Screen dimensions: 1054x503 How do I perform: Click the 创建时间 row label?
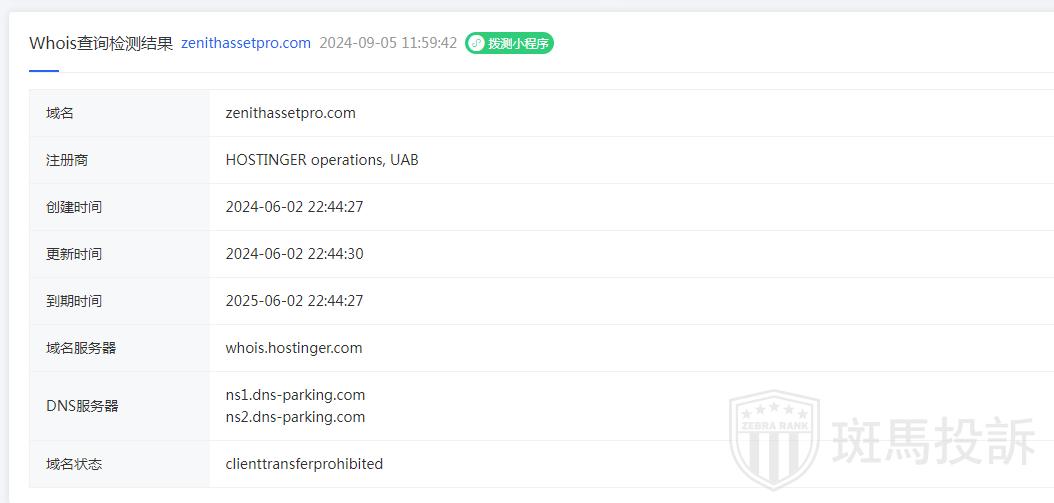pyautogui.click(x=74, y=207)
